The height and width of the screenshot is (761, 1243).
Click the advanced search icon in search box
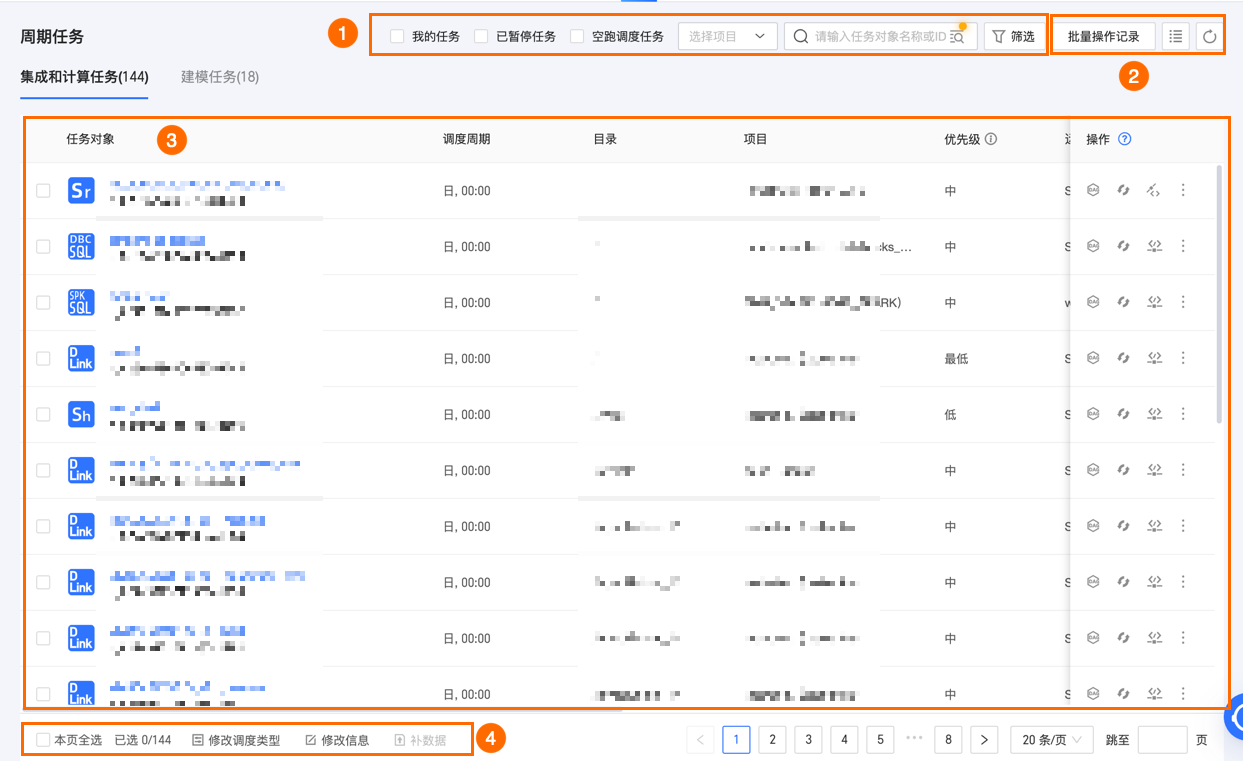point(957,37)
